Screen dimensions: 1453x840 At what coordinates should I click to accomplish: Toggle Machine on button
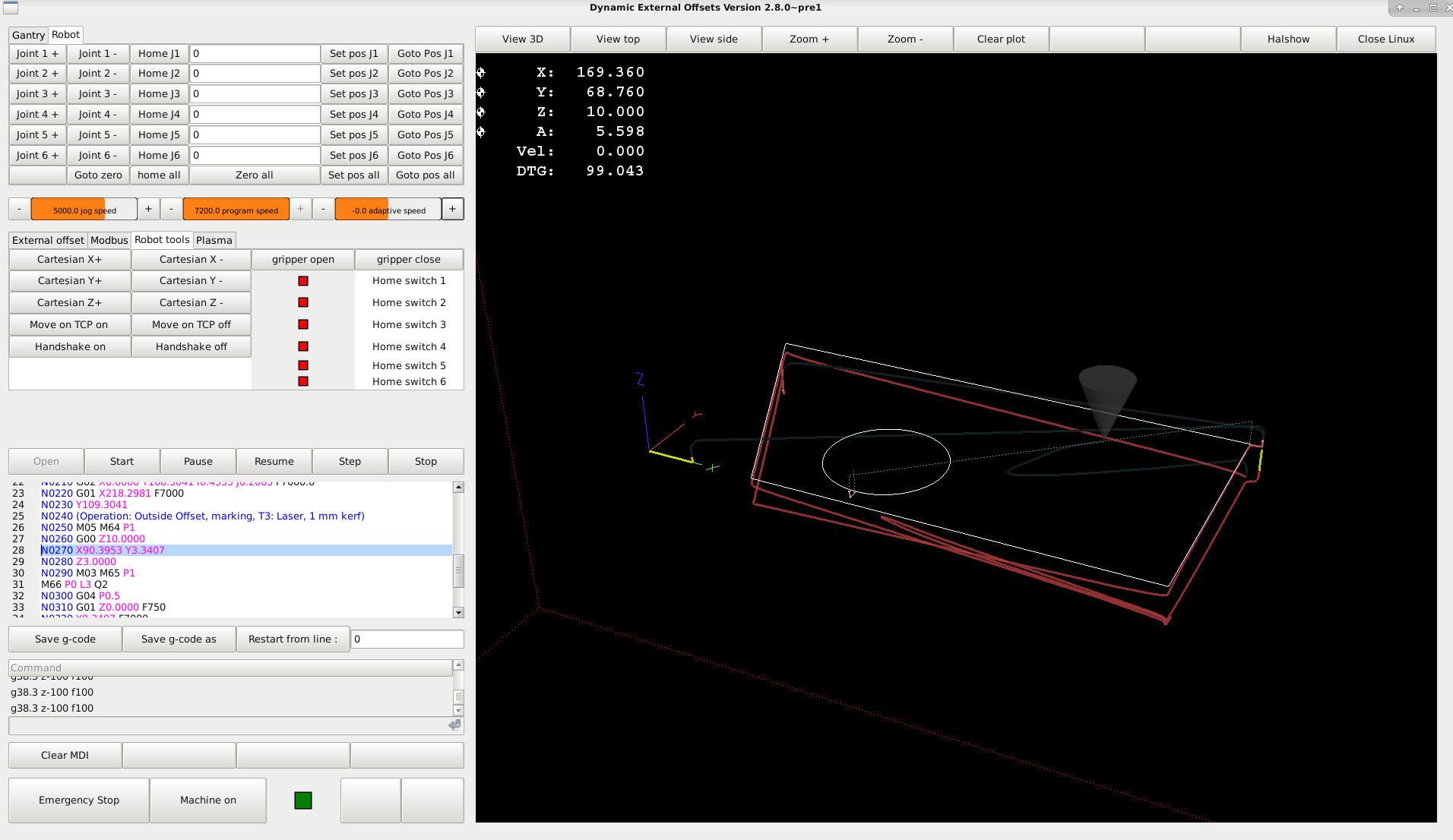point(208,800)
